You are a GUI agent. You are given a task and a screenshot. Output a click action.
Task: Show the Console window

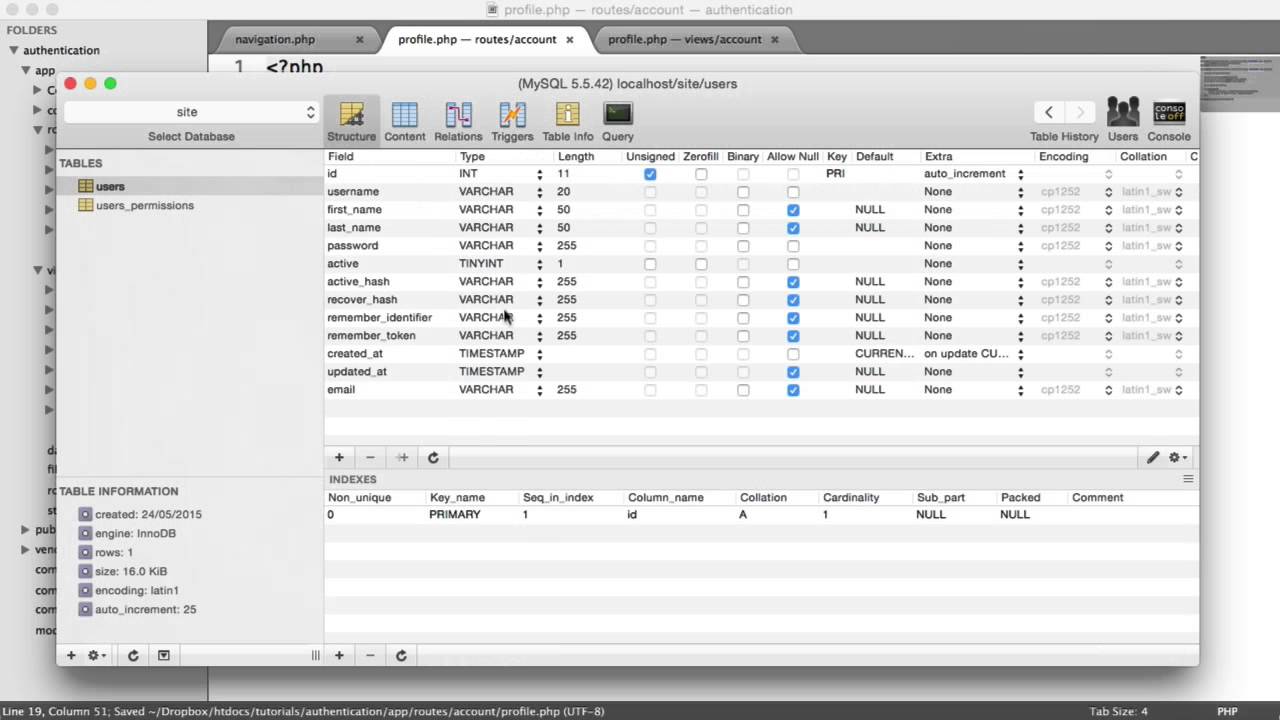1169,121
